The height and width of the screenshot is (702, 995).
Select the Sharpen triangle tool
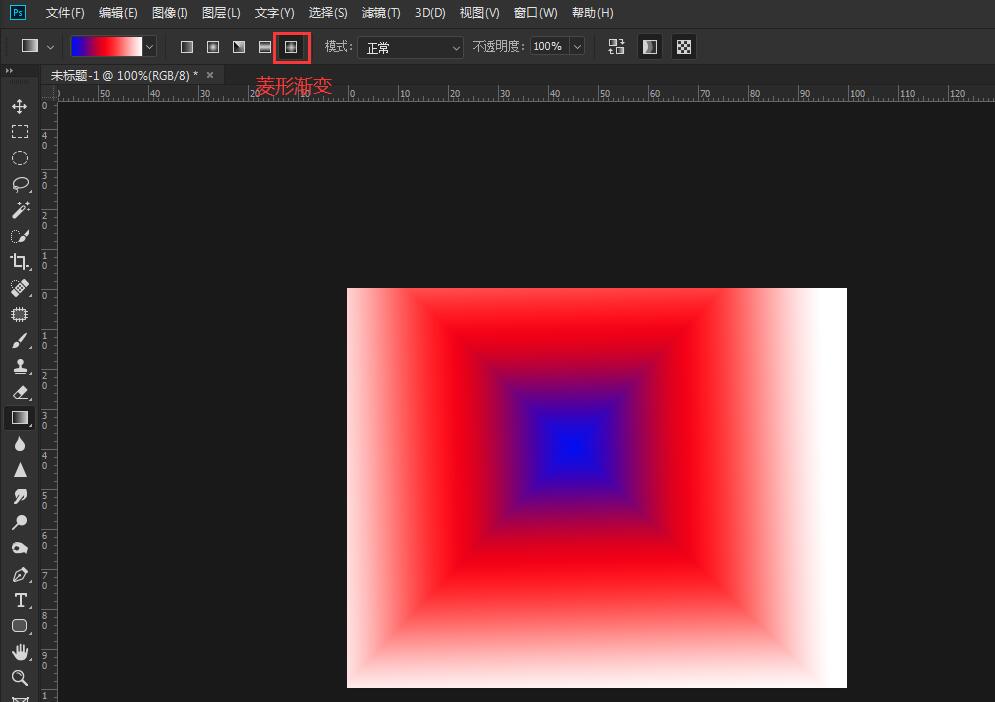[20, 470]
